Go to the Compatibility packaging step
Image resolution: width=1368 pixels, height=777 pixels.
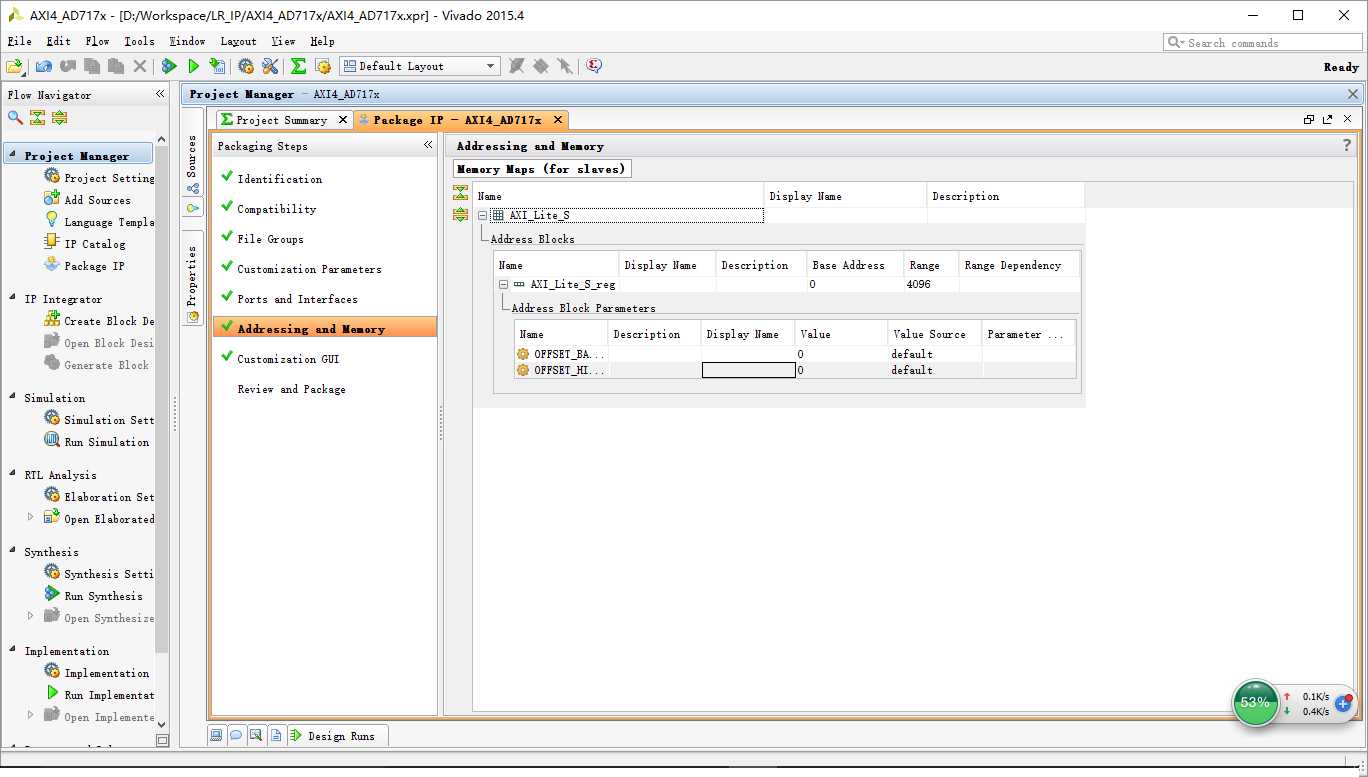click(276, 209)
